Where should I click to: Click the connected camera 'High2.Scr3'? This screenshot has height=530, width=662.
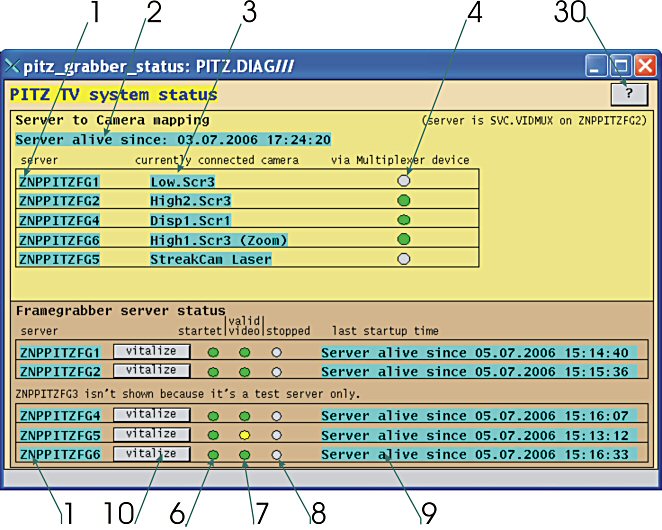pos(190,201)
